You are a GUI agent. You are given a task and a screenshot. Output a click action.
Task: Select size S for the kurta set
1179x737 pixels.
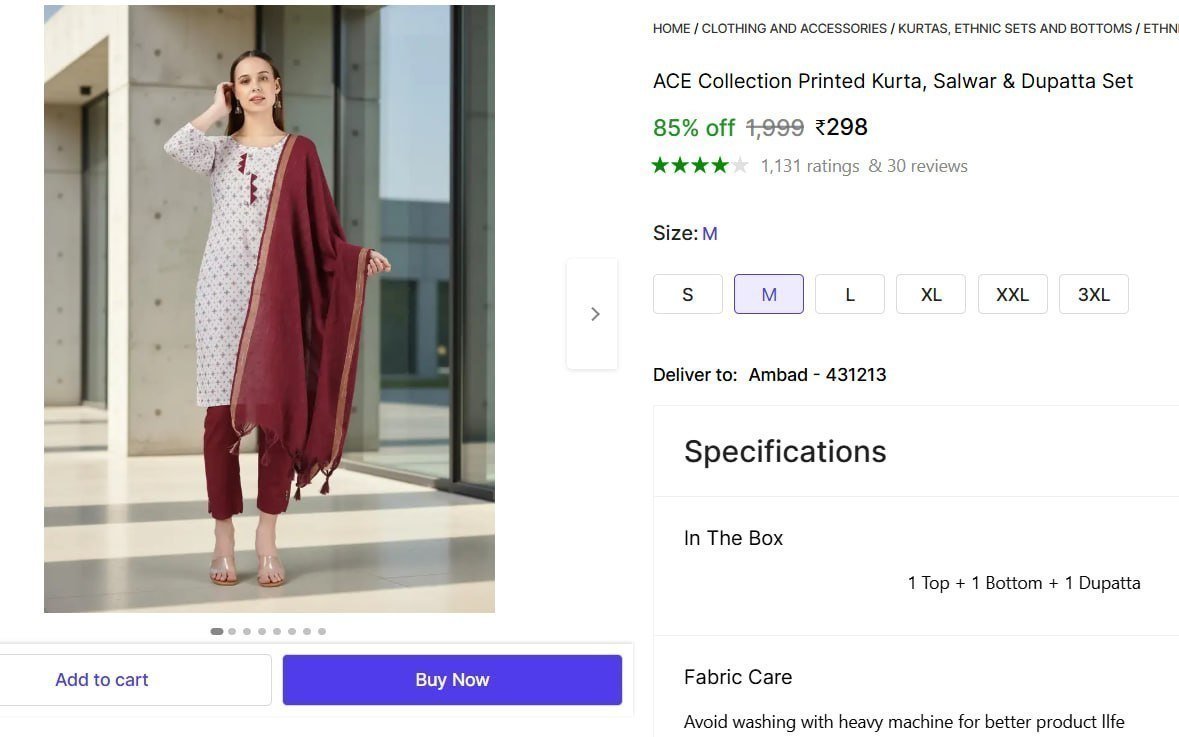[x=687, y=294]
